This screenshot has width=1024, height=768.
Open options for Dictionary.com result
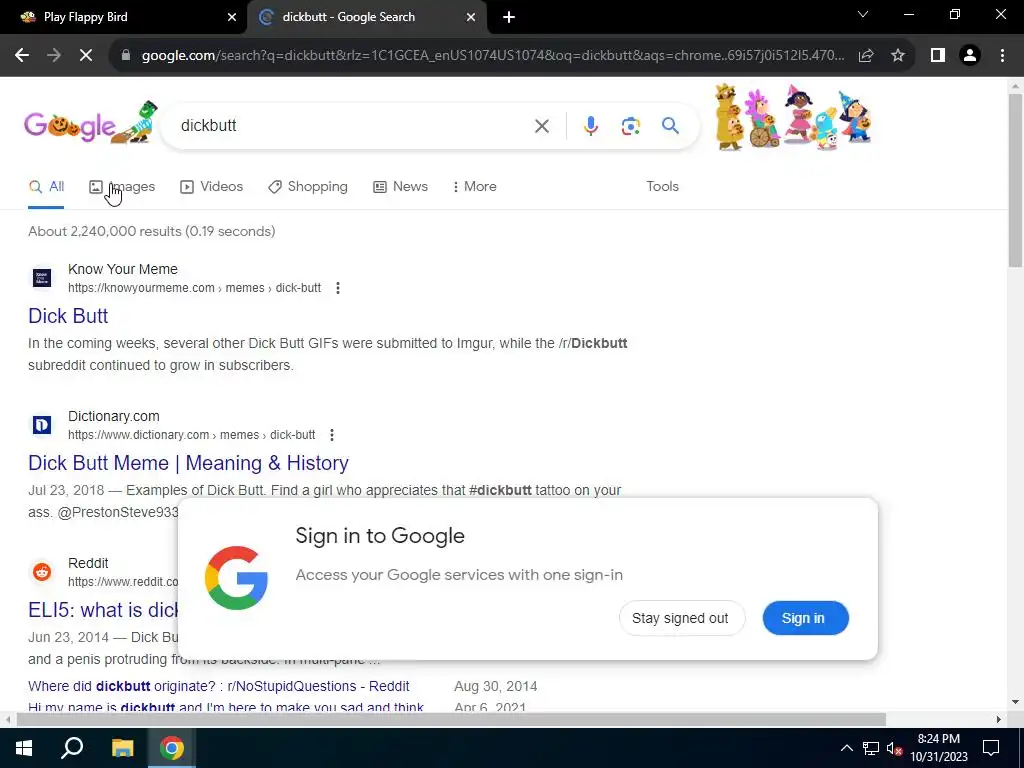[x=332, y=435]
